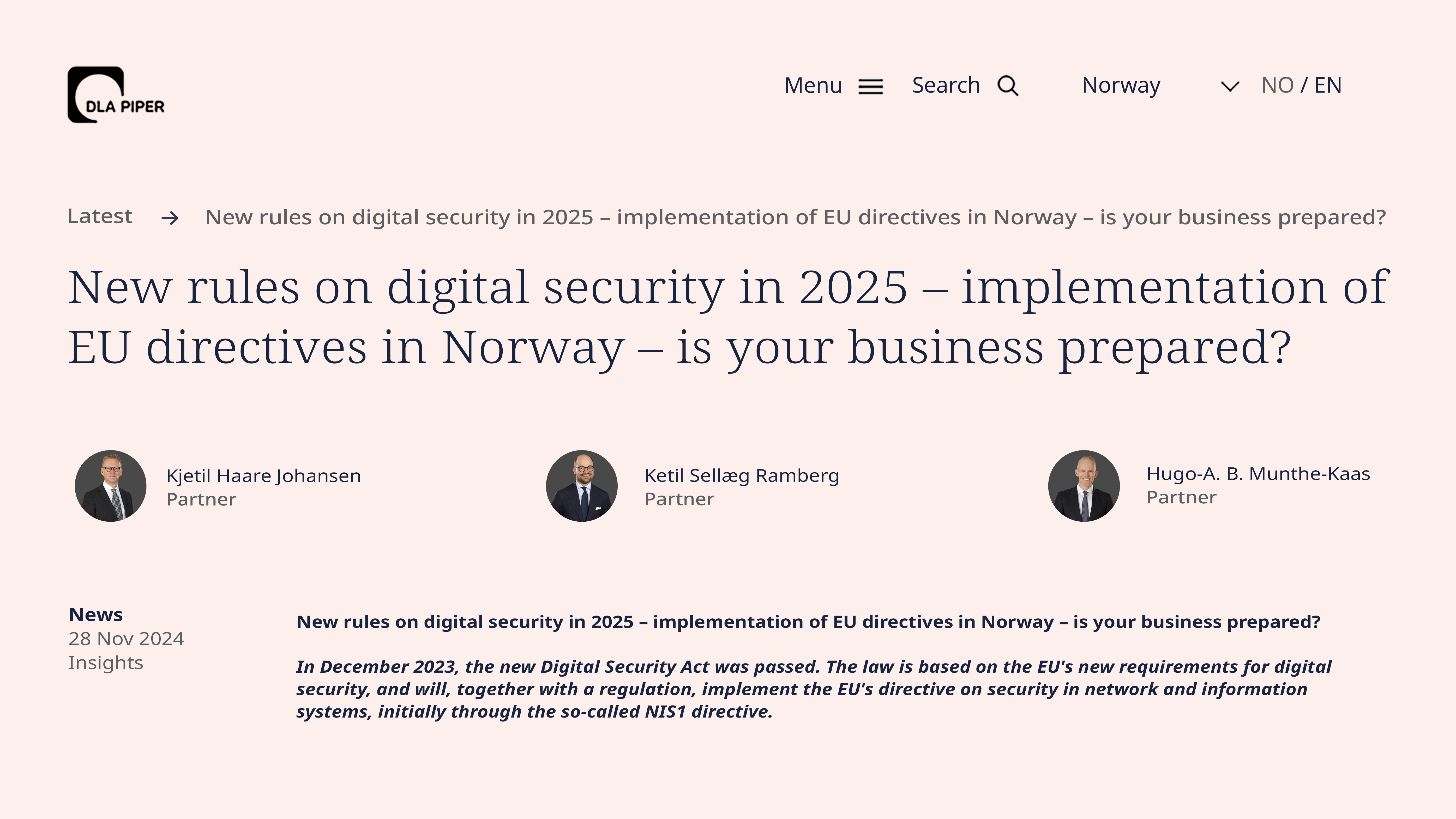Switch language to EN
This screenshot has width=1456, height=819.
(x=1328, y=85)
